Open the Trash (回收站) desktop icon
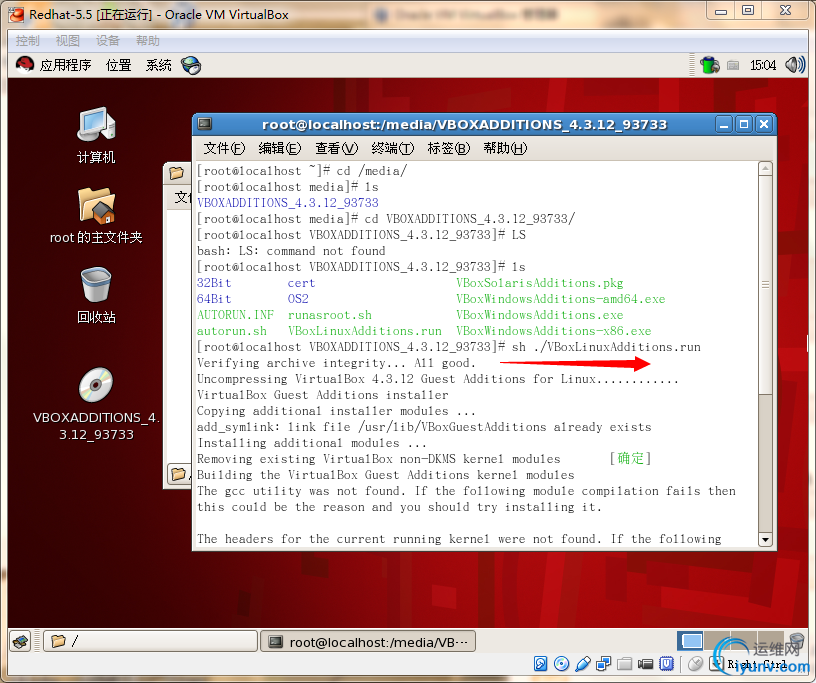Screen dimensions: 816x683 pyautogui.click(x=96, y=285)
